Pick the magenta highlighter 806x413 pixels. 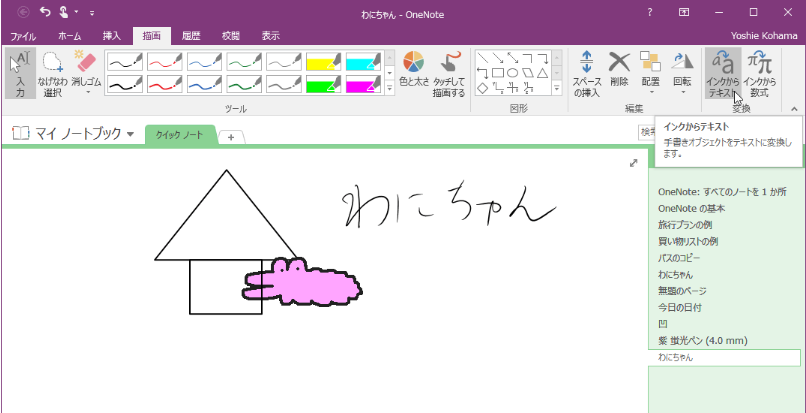pos(363,84)
